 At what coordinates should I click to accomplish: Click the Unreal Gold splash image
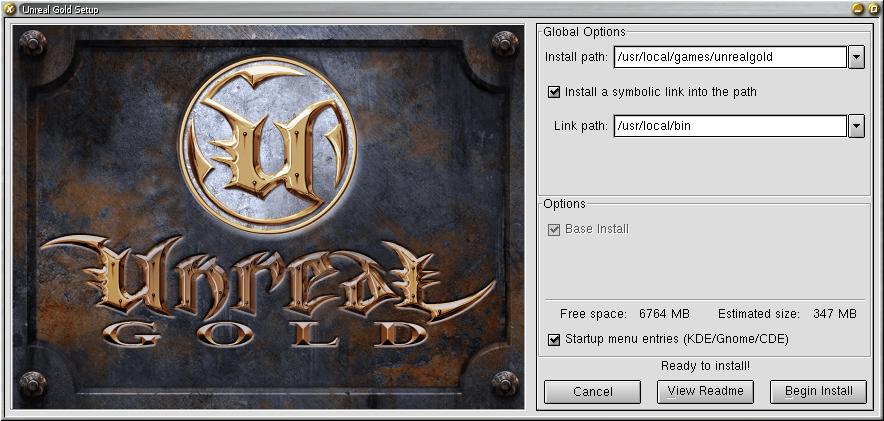(x=268, y=217)
